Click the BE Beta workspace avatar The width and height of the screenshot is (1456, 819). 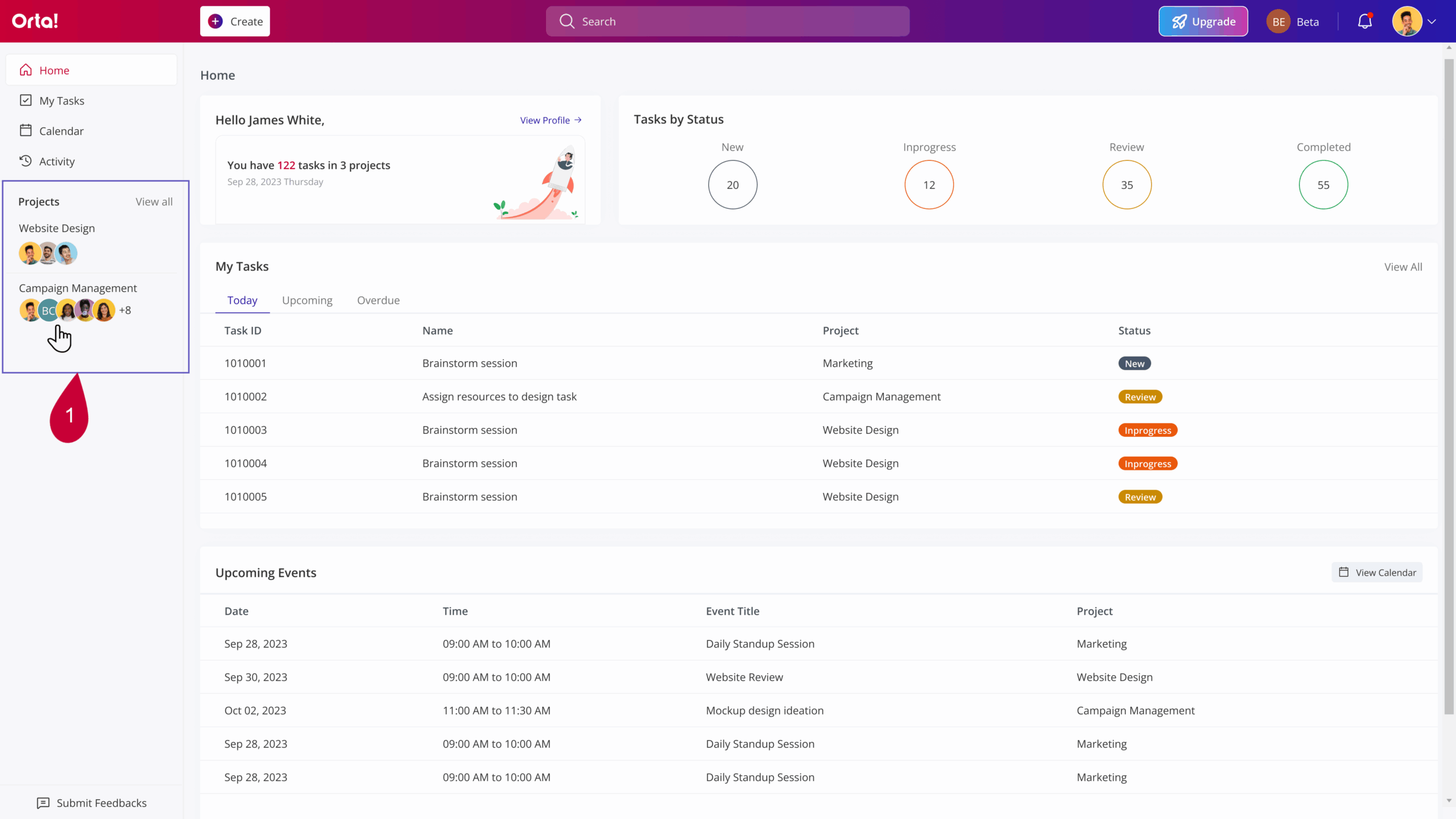1278,22
